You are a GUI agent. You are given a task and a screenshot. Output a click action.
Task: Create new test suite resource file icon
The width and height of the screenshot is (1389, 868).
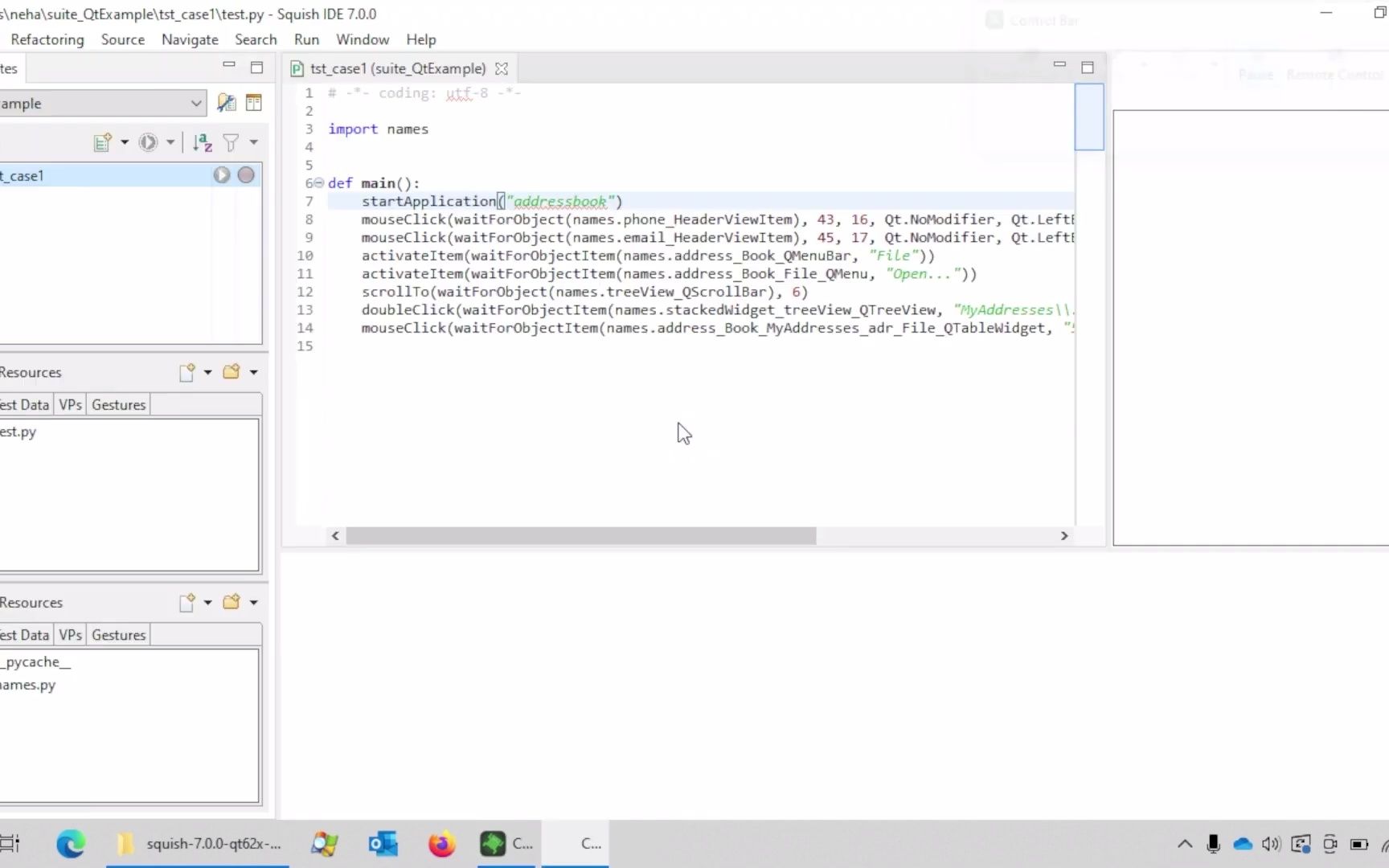[x=187, y=602]
